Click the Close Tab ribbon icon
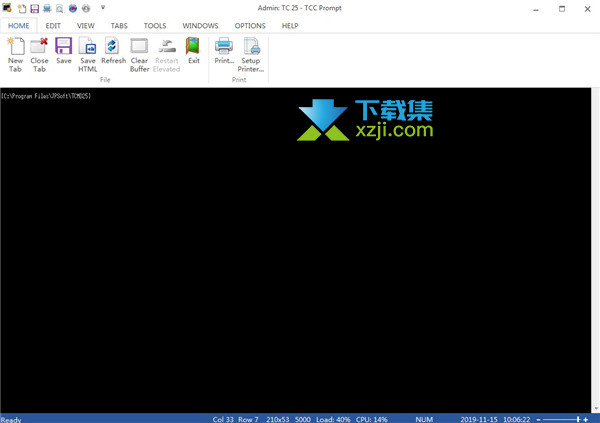 click(x=39, y=54)
